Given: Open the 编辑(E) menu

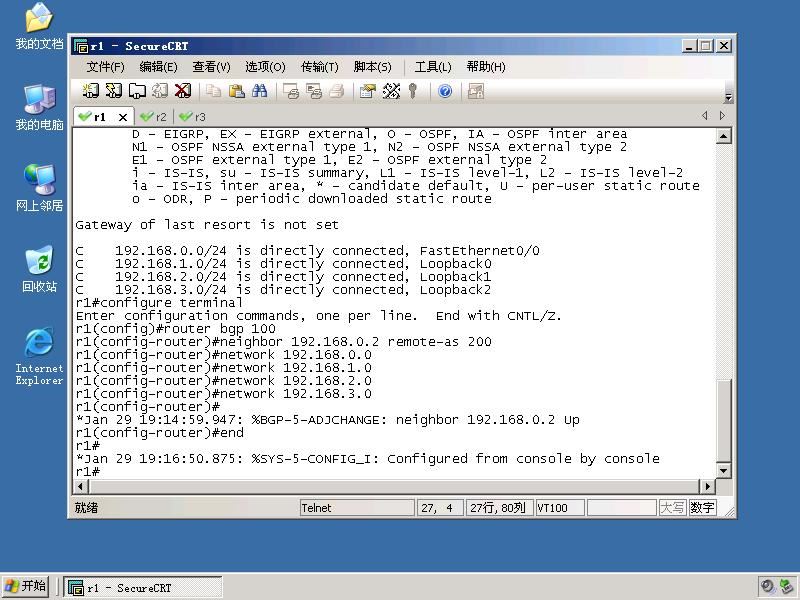Looking at the screenshot, I should coord(158,67).
